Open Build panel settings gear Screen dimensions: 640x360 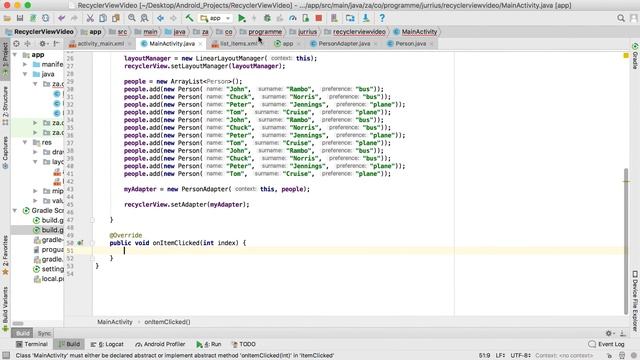pyautogui.click(x=609, y=333)
